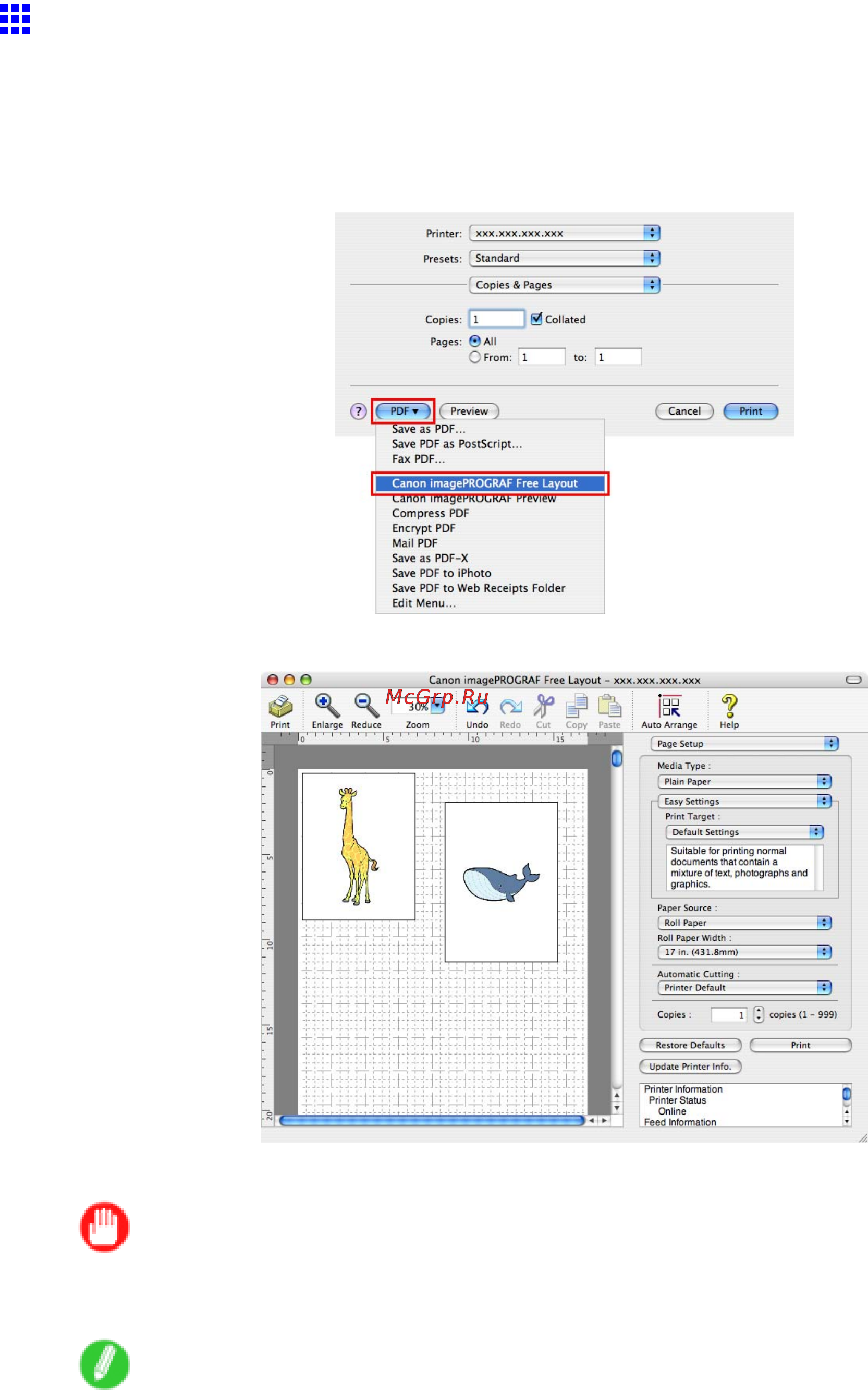
Task: Click the Auto Arrange icon
Action: 669,706
